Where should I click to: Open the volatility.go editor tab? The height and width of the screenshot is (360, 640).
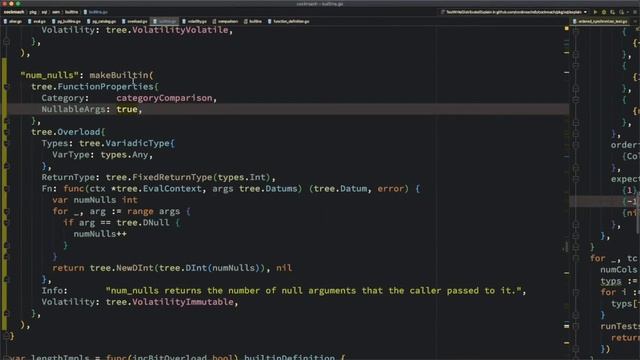point(194,21)
